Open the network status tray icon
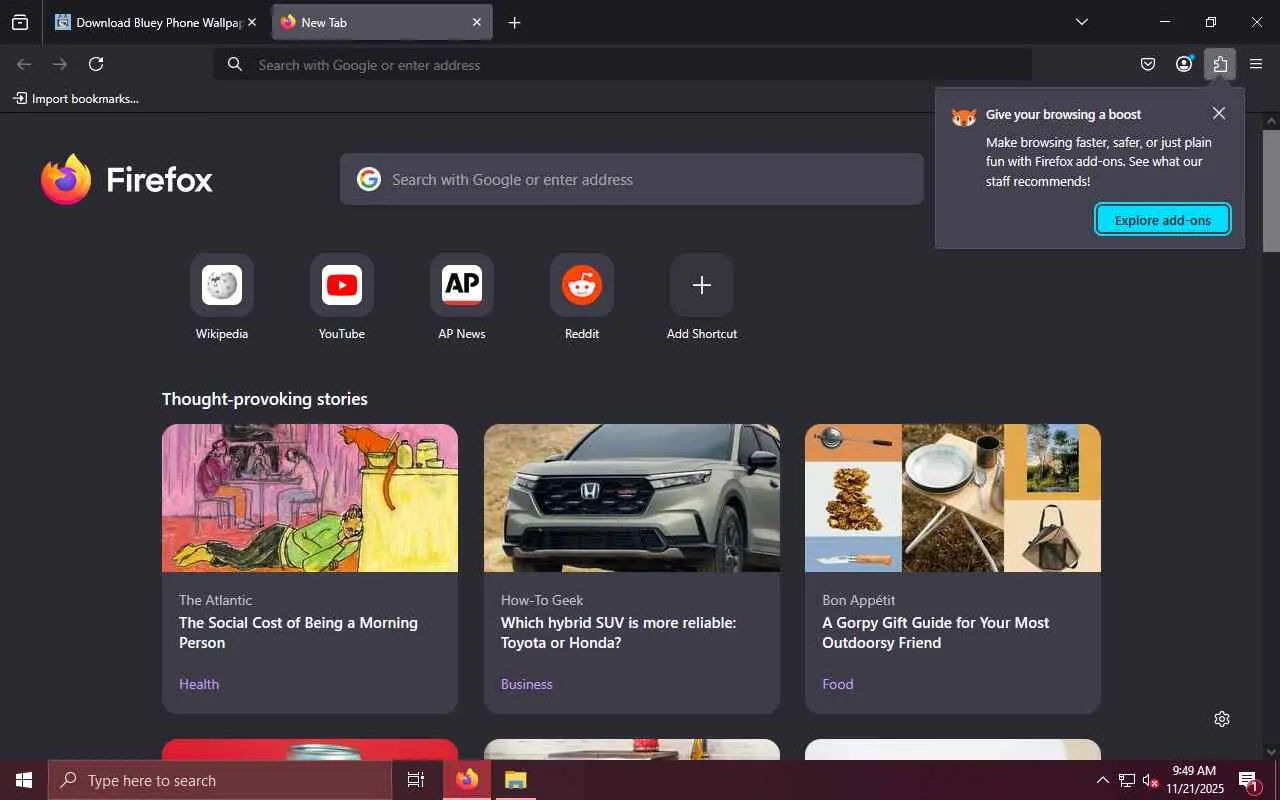This screenshot has width=1280, height=800. (1127, 780)
